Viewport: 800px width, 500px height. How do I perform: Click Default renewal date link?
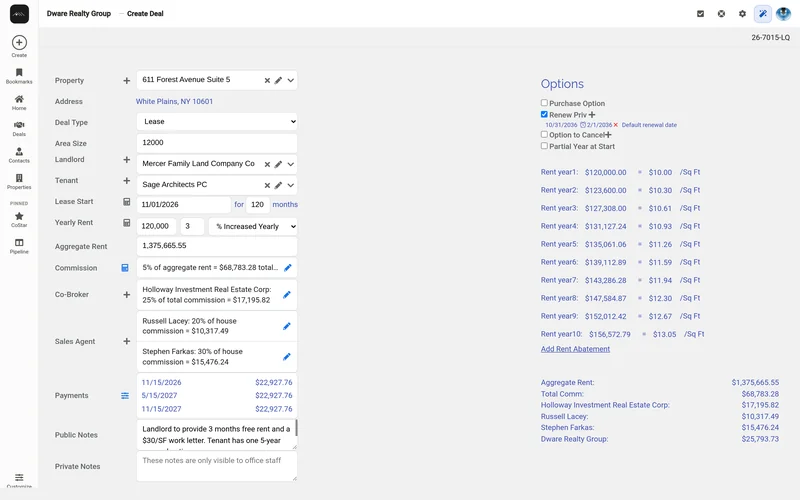(649, 125)
